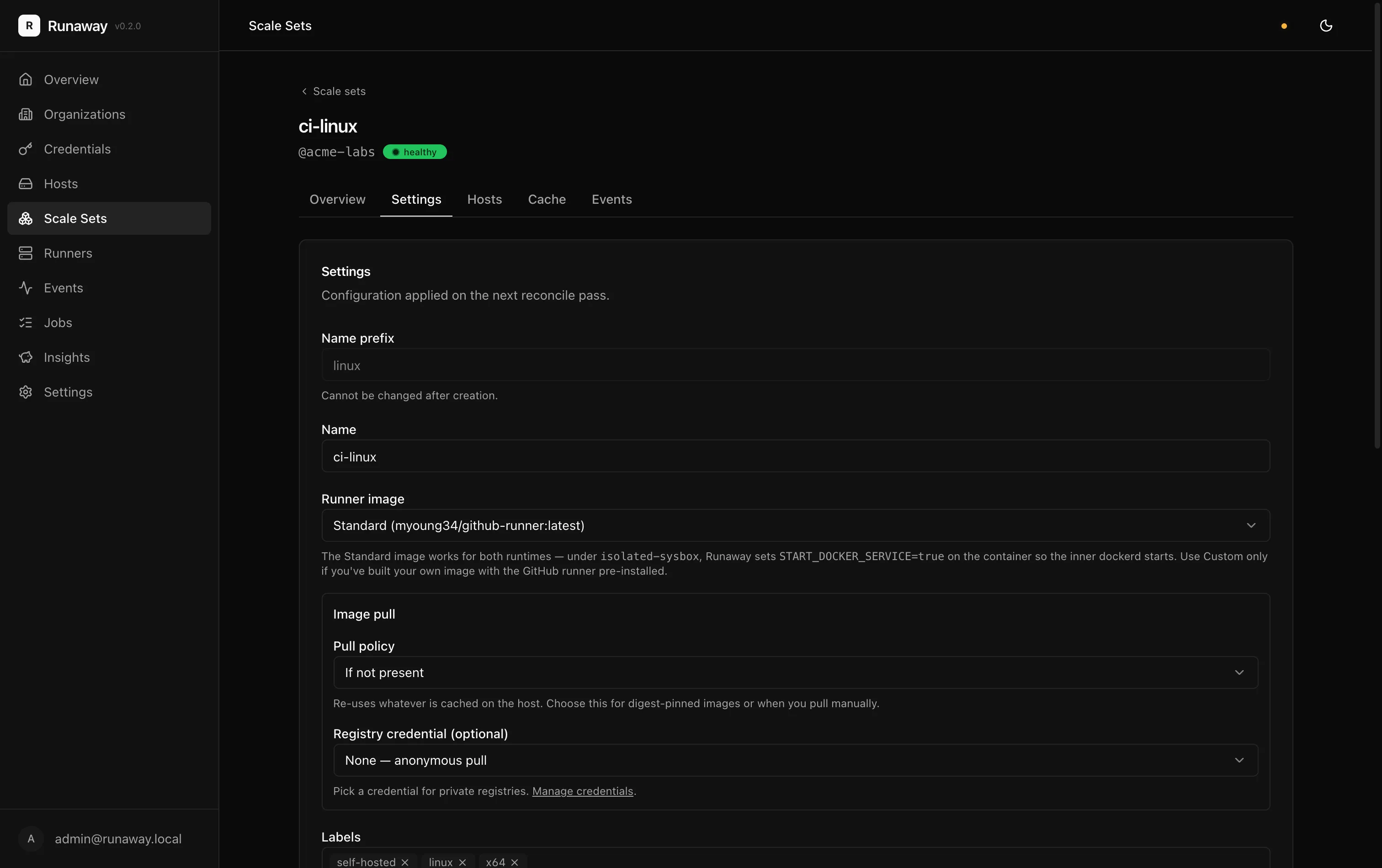This screenshot has width=1382, height=868.
Task: Open the Pull policy dropdown
Action: tap(796, 672)
